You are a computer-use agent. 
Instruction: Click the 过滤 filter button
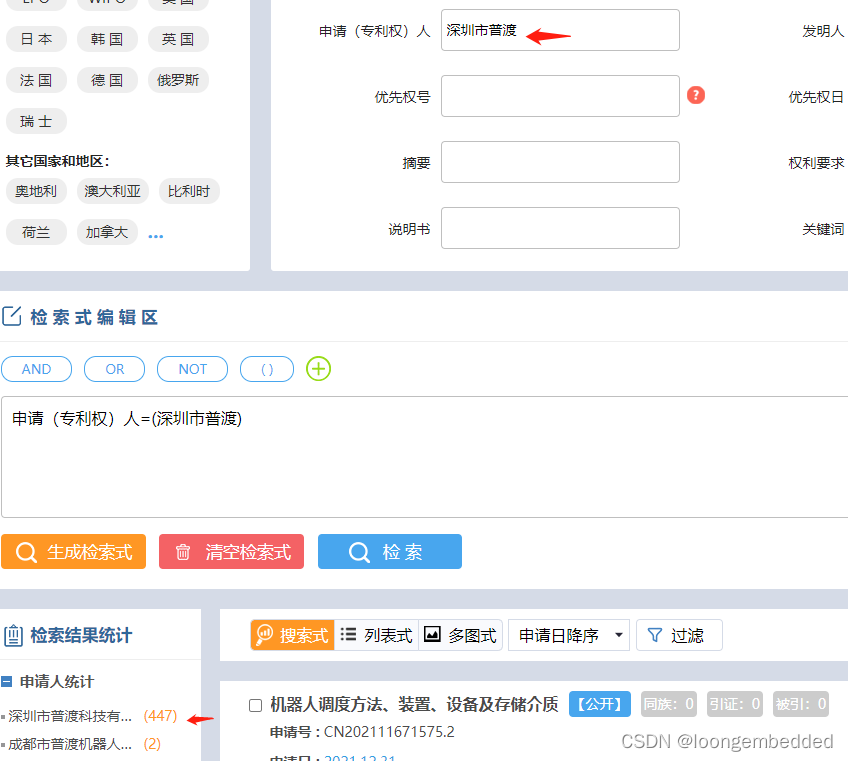679,635
